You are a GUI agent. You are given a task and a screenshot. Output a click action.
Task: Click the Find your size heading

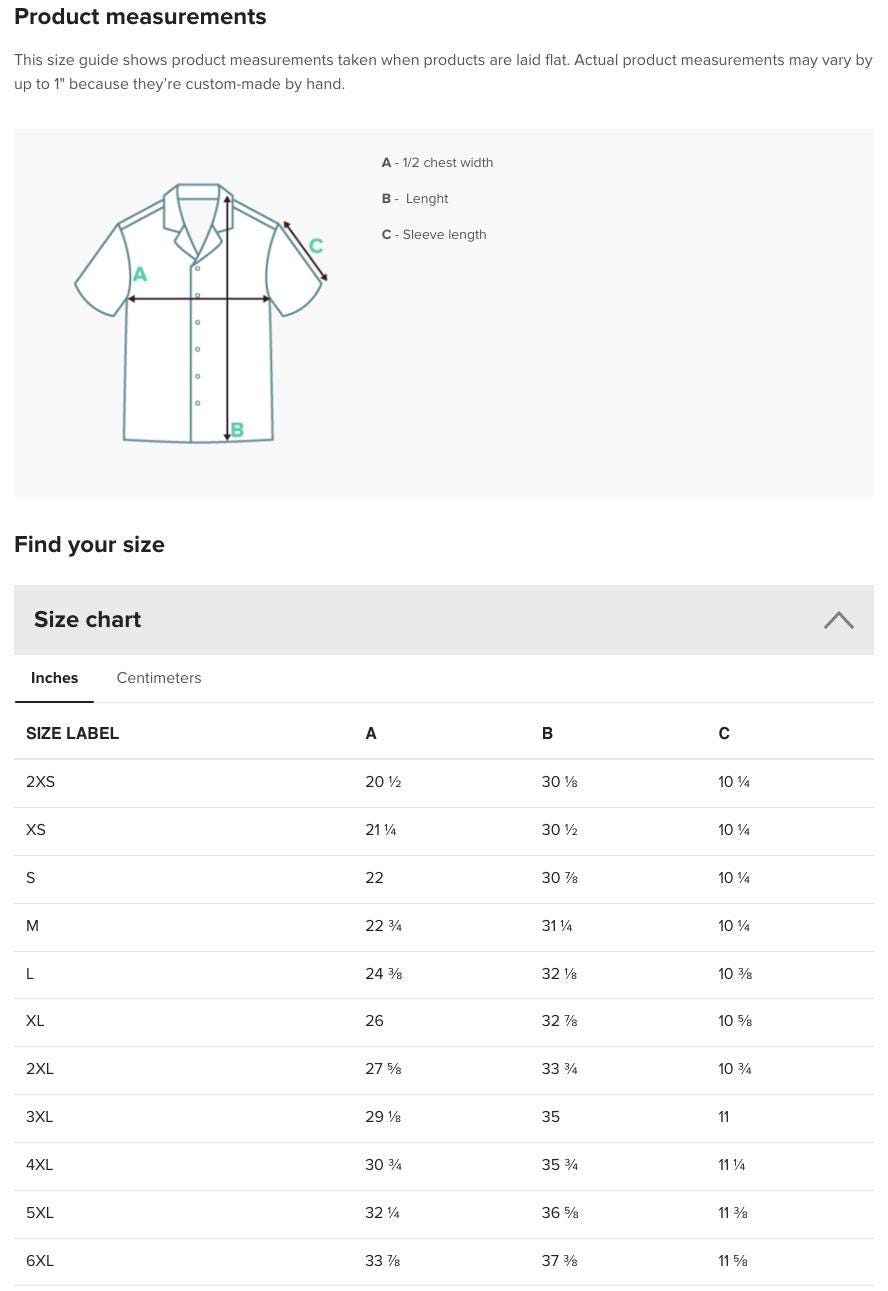click(89, 545)
